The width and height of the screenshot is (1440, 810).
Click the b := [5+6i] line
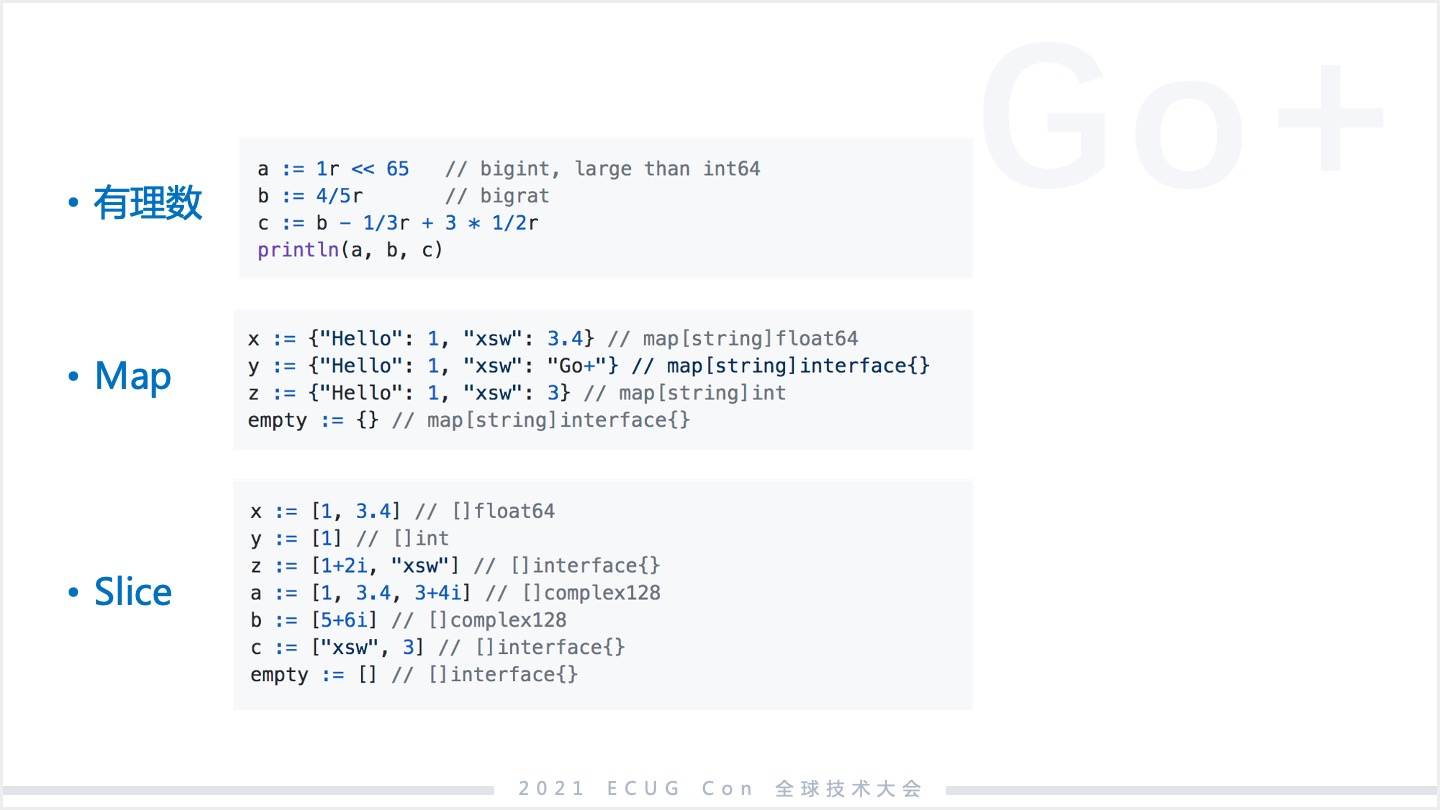pos(408,620)
